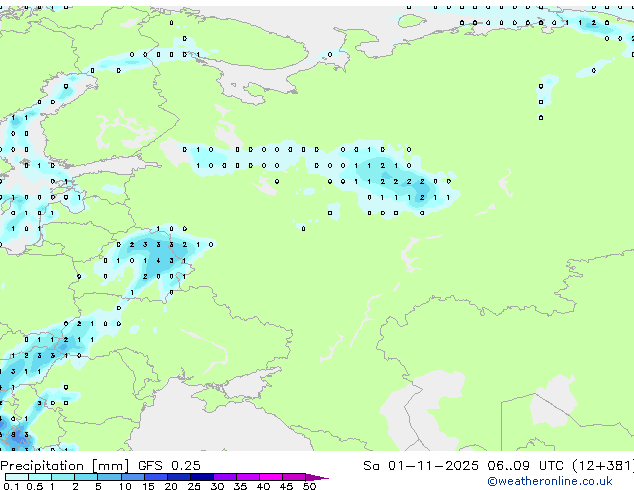634x490 pixels.
Task: Click the 0.5–1 mm legend color swatch
Action: (x=40, y=477)
